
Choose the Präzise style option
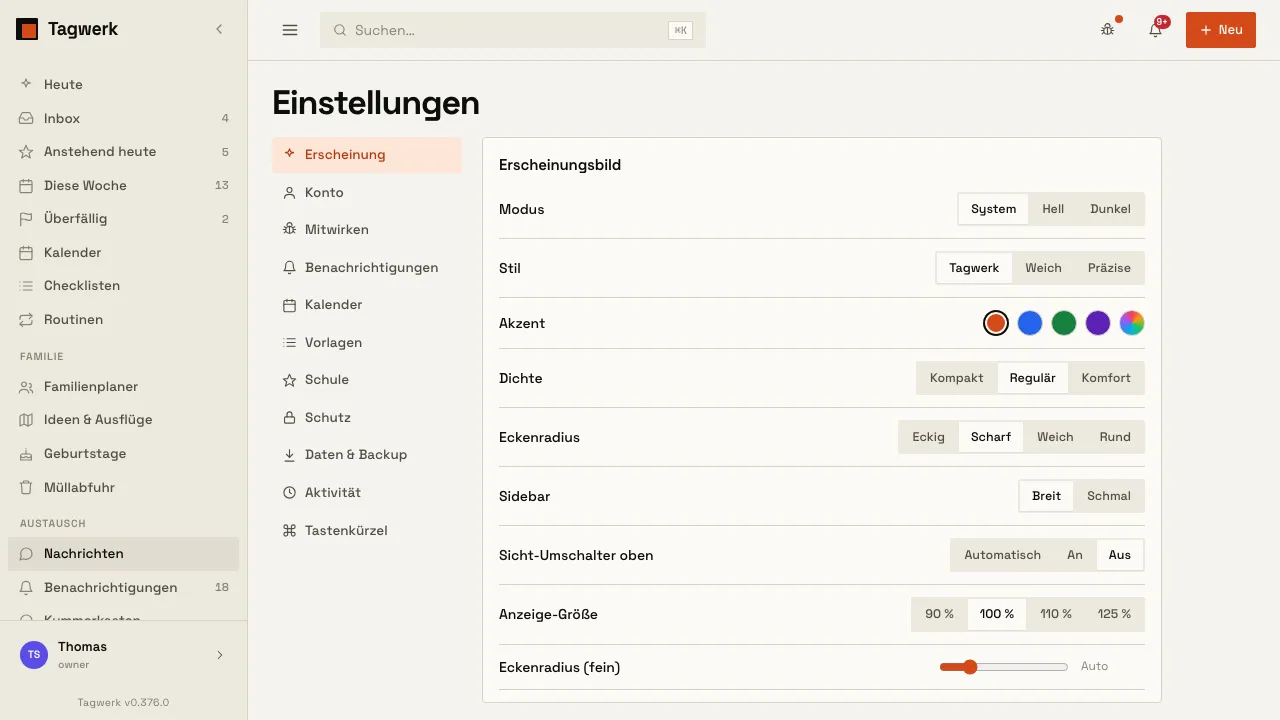click(x=1109, y=268)
